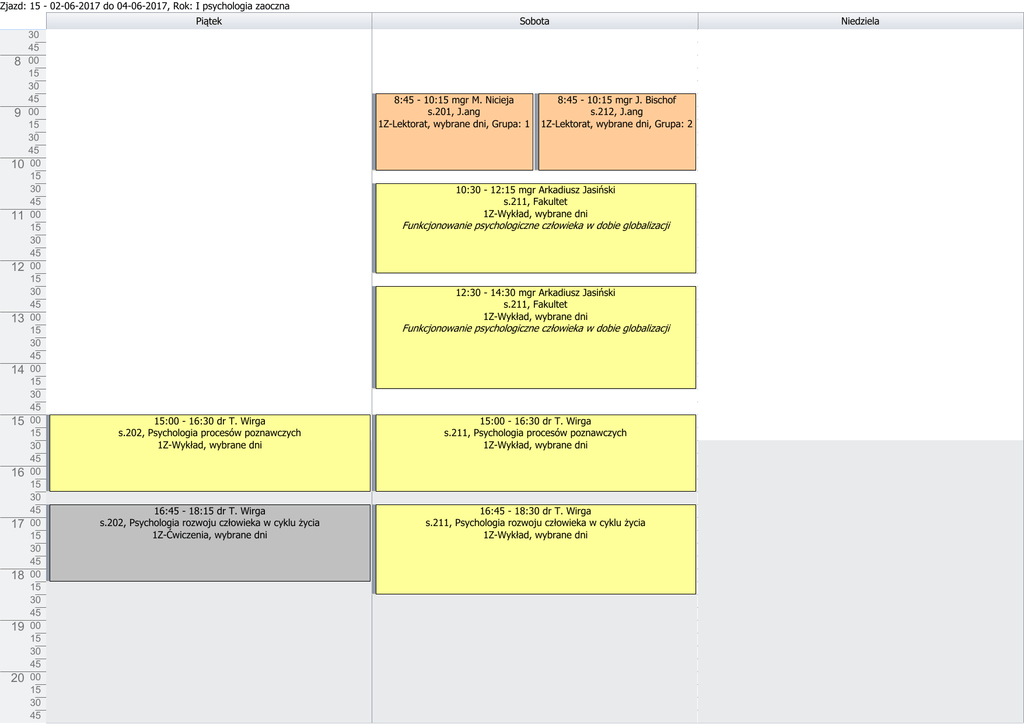Click the 17 00 hour marker
Viewport: 1024px width, 724px height.
(23, 524)
